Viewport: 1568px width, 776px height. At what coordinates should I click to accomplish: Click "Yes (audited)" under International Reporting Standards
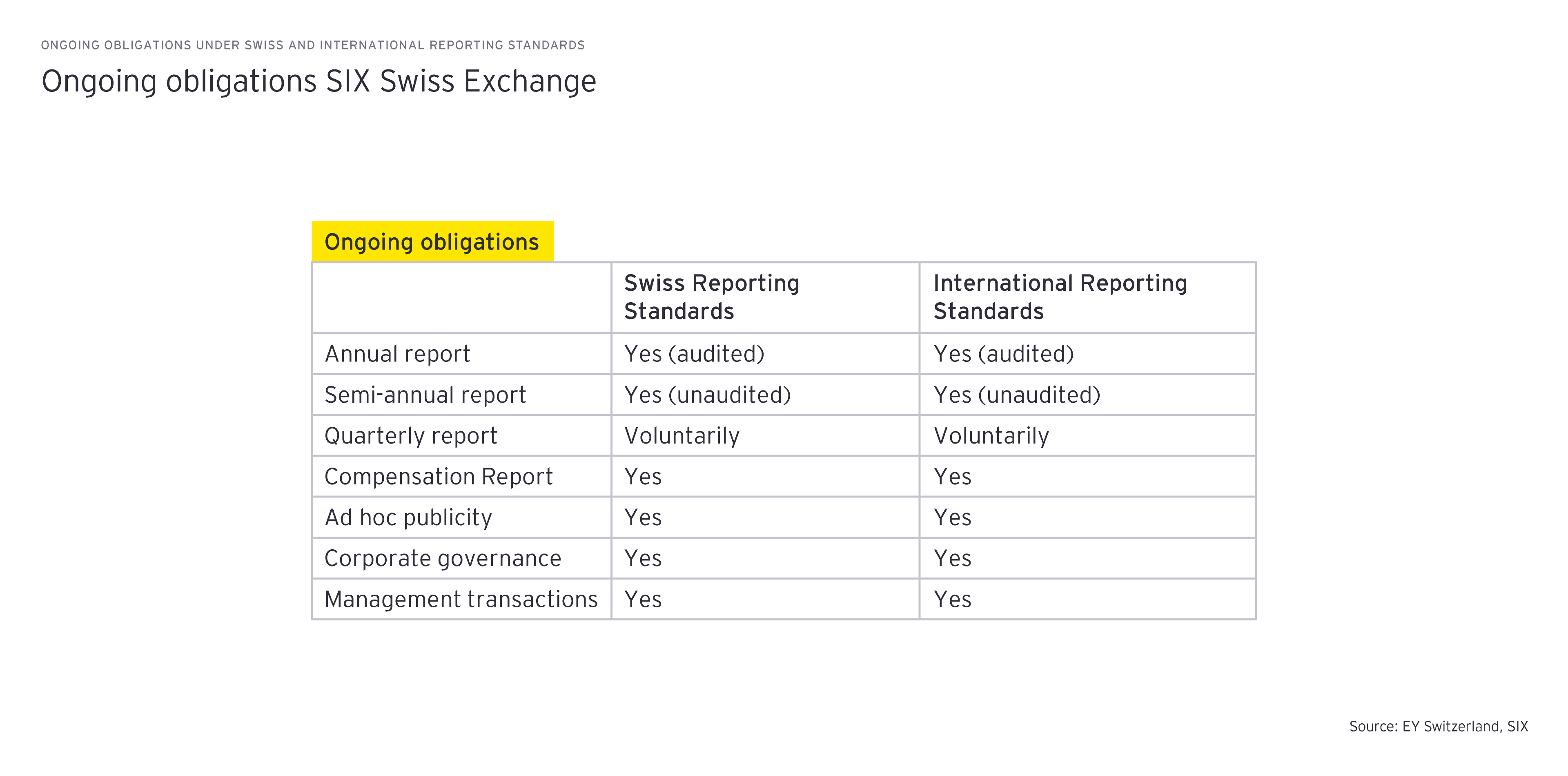(1004, 354)
